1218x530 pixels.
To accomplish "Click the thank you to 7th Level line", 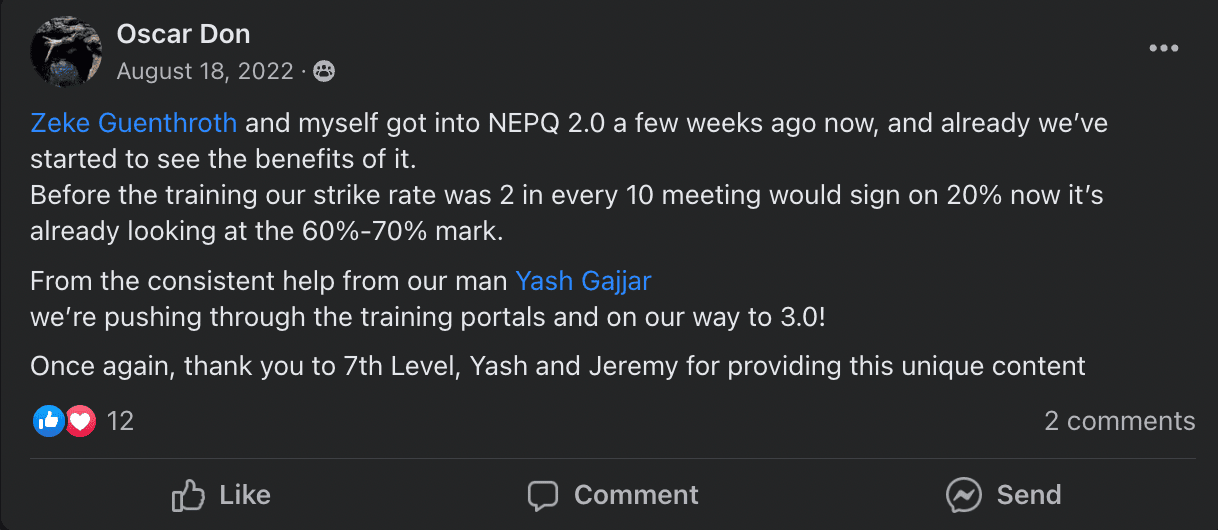I will [557, 366].
